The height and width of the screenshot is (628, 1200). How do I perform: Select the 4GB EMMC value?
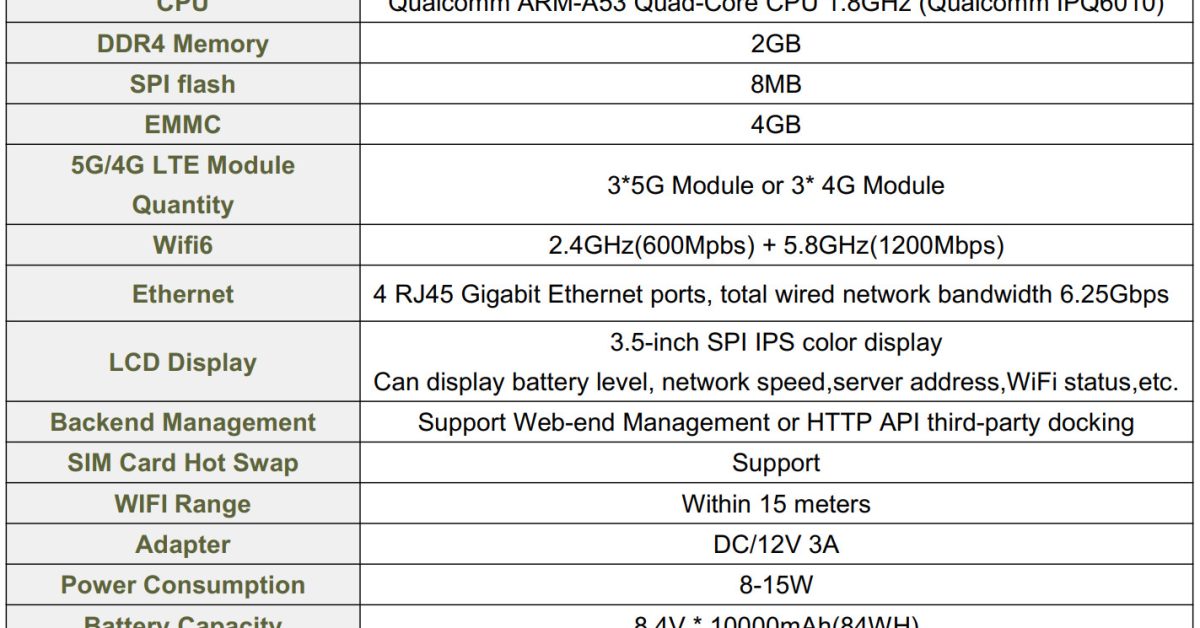tap(775, 125)
